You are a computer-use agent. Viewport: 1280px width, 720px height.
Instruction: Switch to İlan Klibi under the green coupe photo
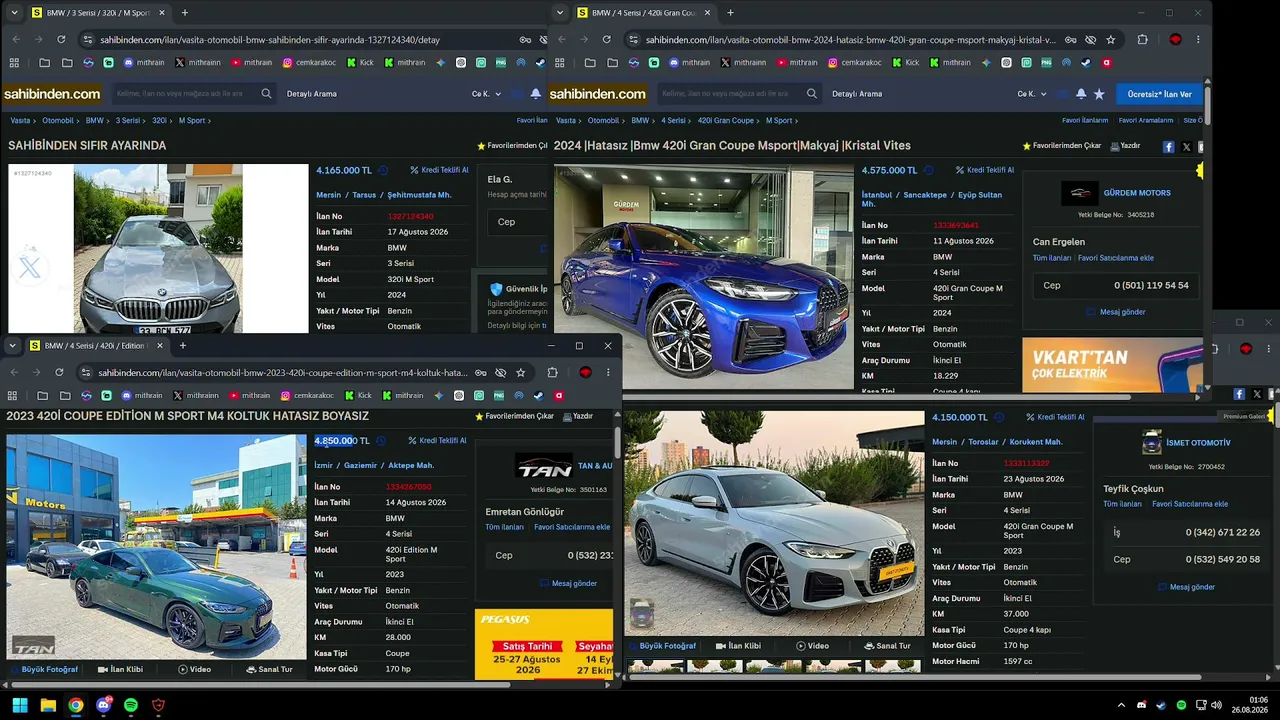(x=120, y=669)
